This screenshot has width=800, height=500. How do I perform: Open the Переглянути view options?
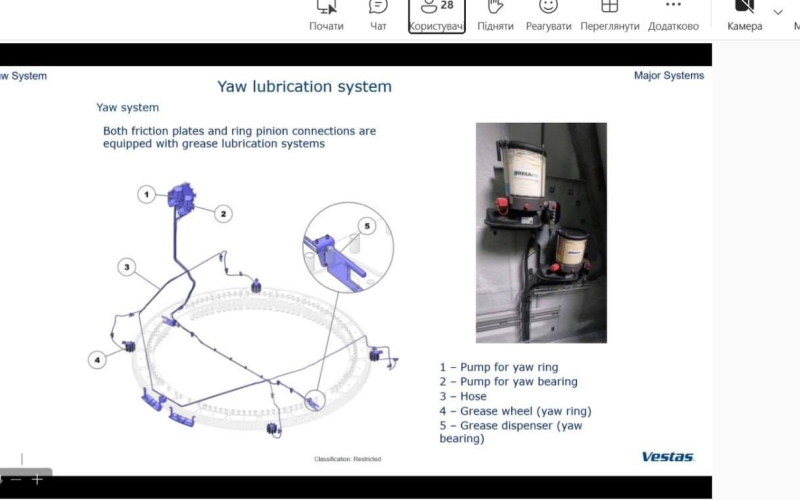pos(610,16)
